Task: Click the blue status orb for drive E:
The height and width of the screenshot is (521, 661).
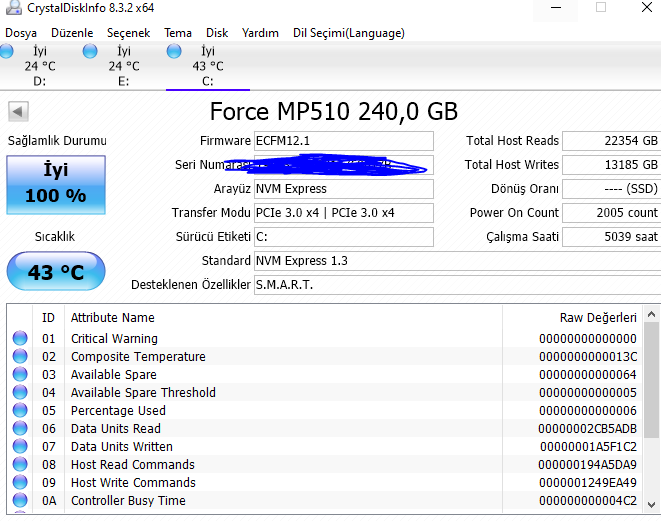Action: click(90, 51)
